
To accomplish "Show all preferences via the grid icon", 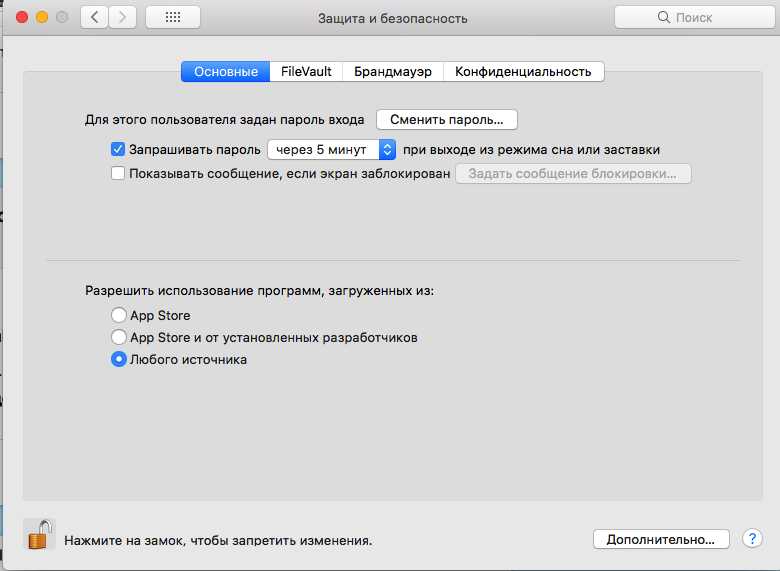I will 172,17.
